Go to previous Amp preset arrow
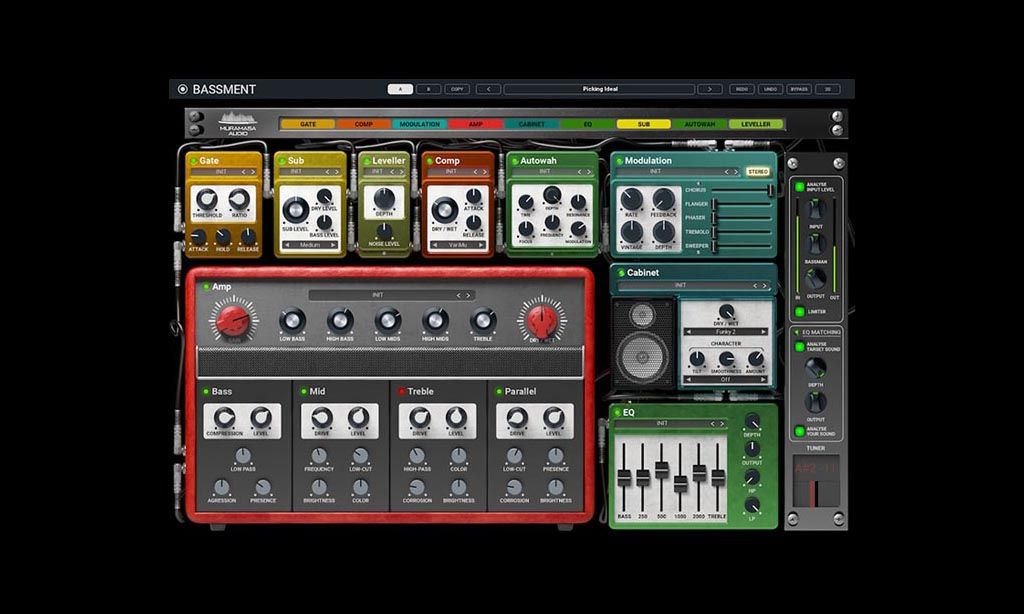Screen dimensions: 1024x614 coord(458,295)
